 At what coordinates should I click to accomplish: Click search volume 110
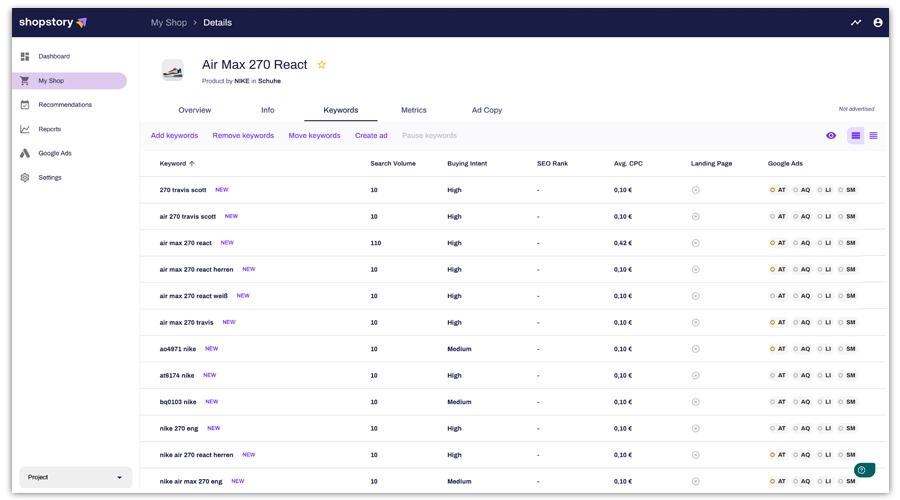(375, 243)
